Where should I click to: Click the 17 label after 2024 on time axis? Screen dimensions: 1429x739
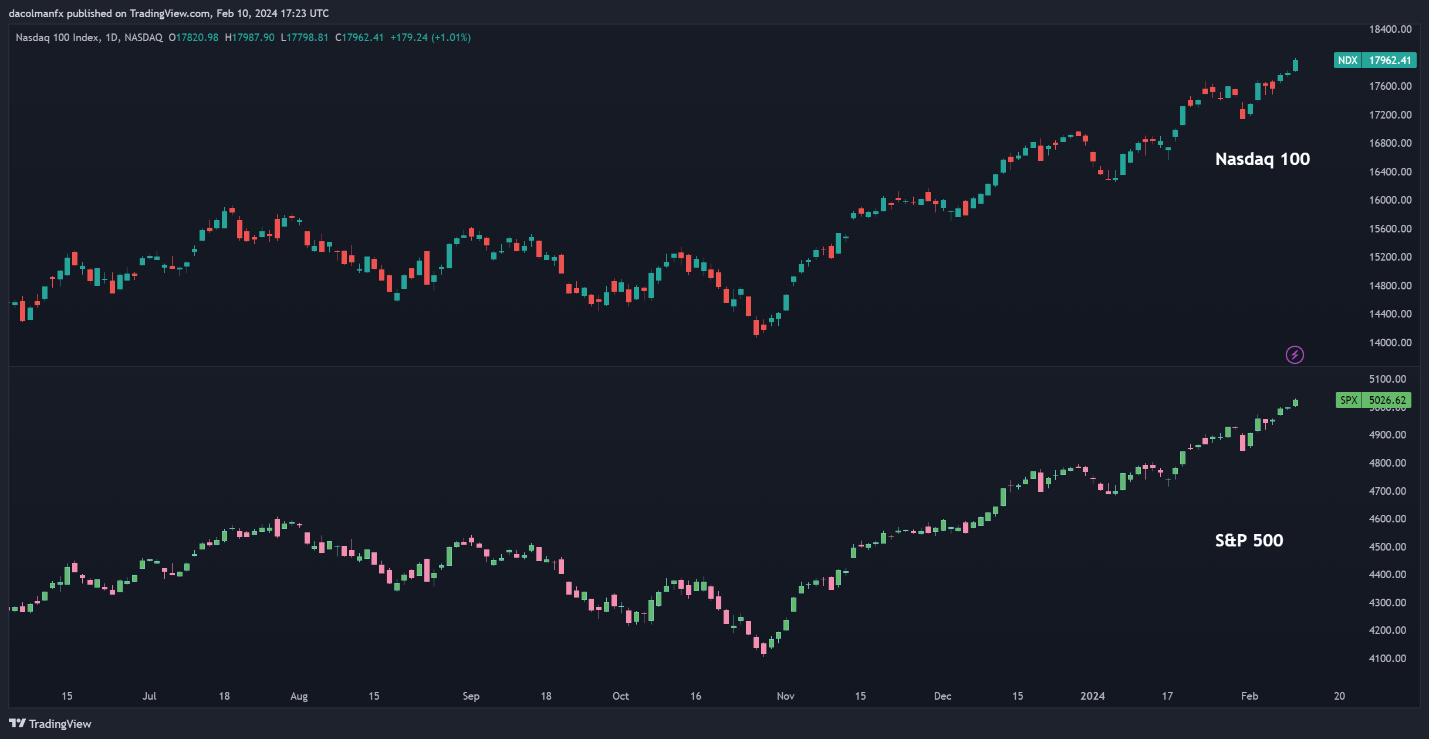[x=1166, y=695]
